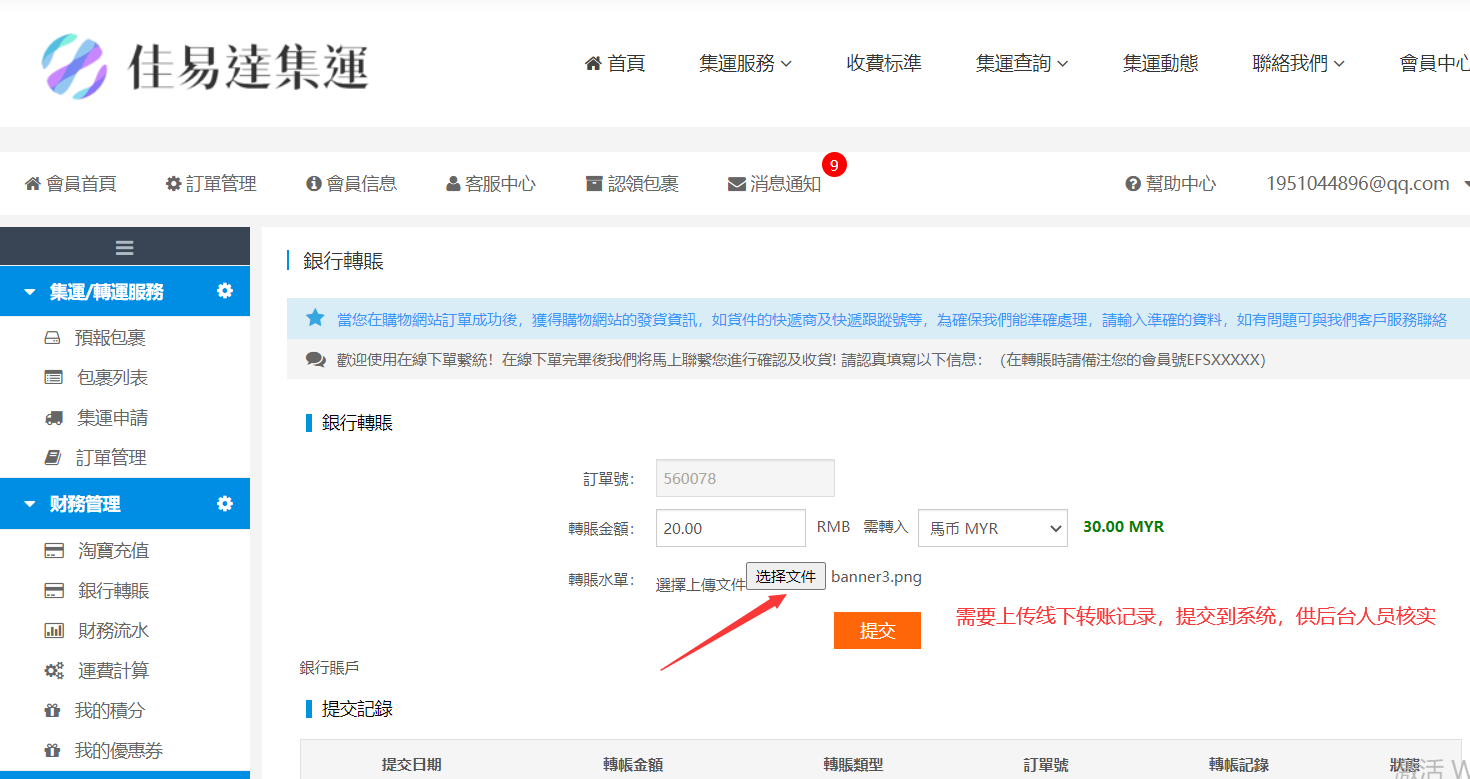This screenshot has height=779, width=1470.
Task: Click the home icon beside 會員首頁
Action: [x=33, y=184]
